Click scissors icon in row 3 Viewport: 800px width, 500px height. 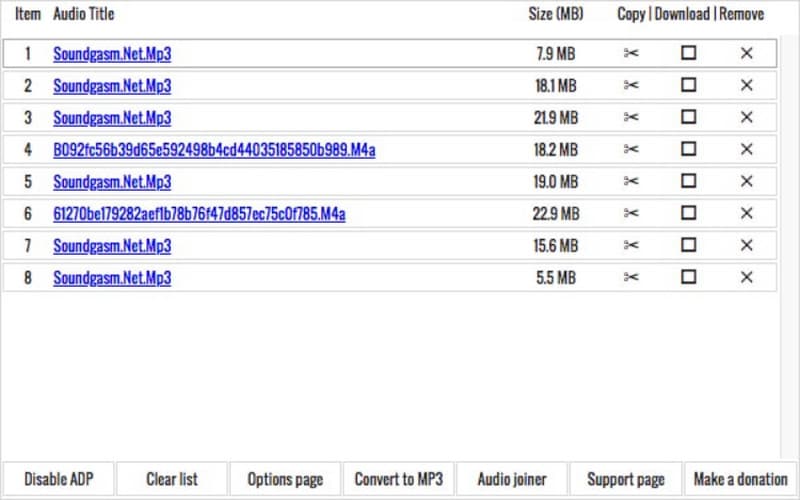point(631,117)
